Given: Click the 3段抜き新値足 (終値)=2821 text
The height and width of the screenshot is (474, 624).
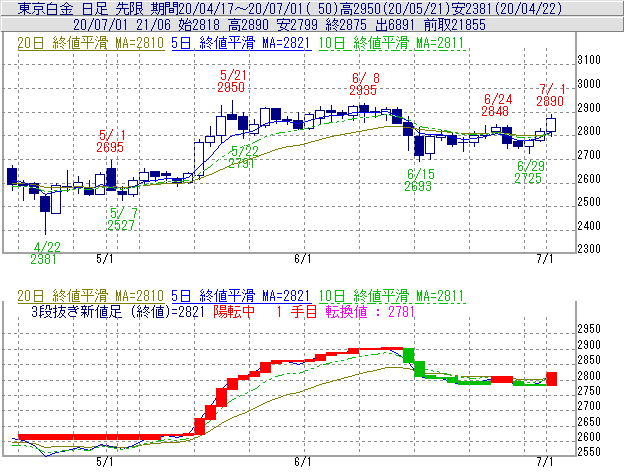Looking at the screenshot, I should pos(118,312).
